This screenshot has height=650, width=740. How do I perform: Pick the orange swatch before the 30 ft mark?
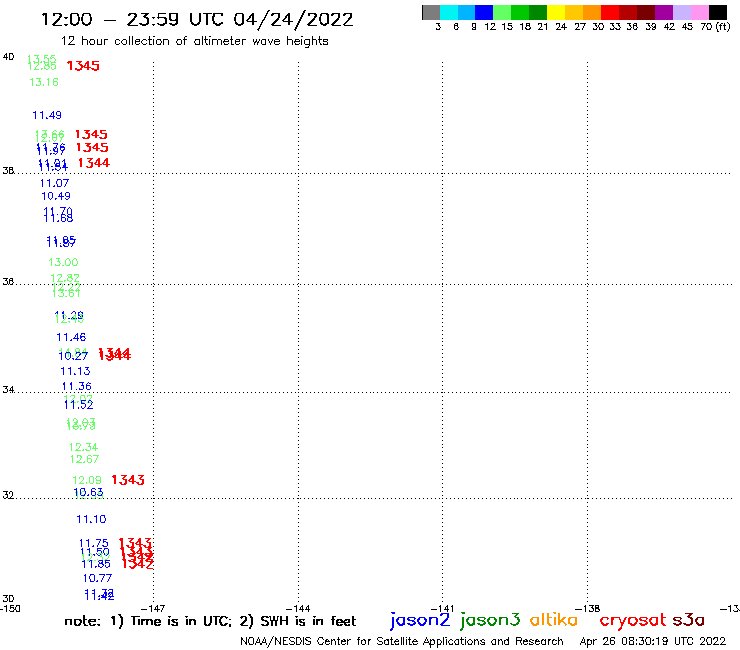click(592, 12)
